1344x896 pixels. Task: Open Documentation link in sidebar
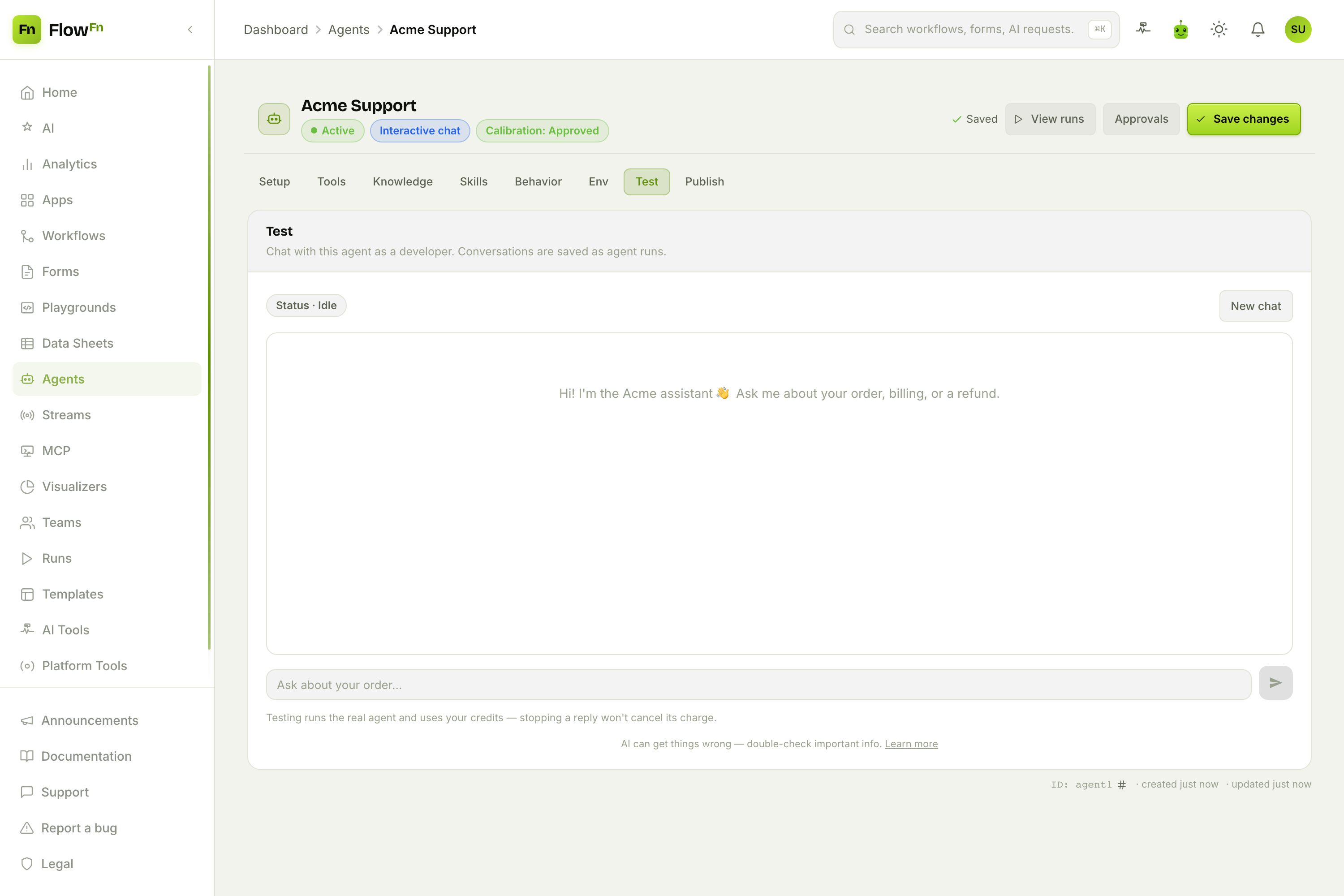click(107, 756)
